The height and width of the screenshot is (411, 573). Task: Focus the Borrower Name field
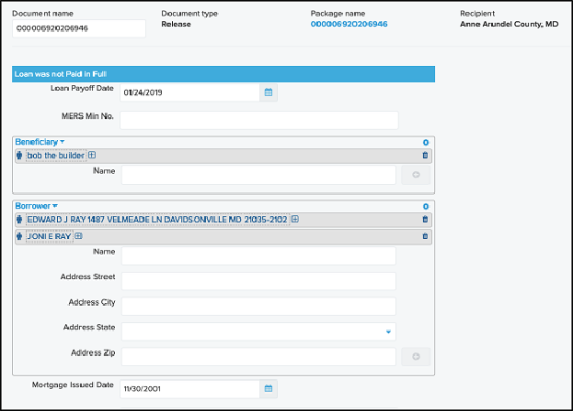point(258,256)
